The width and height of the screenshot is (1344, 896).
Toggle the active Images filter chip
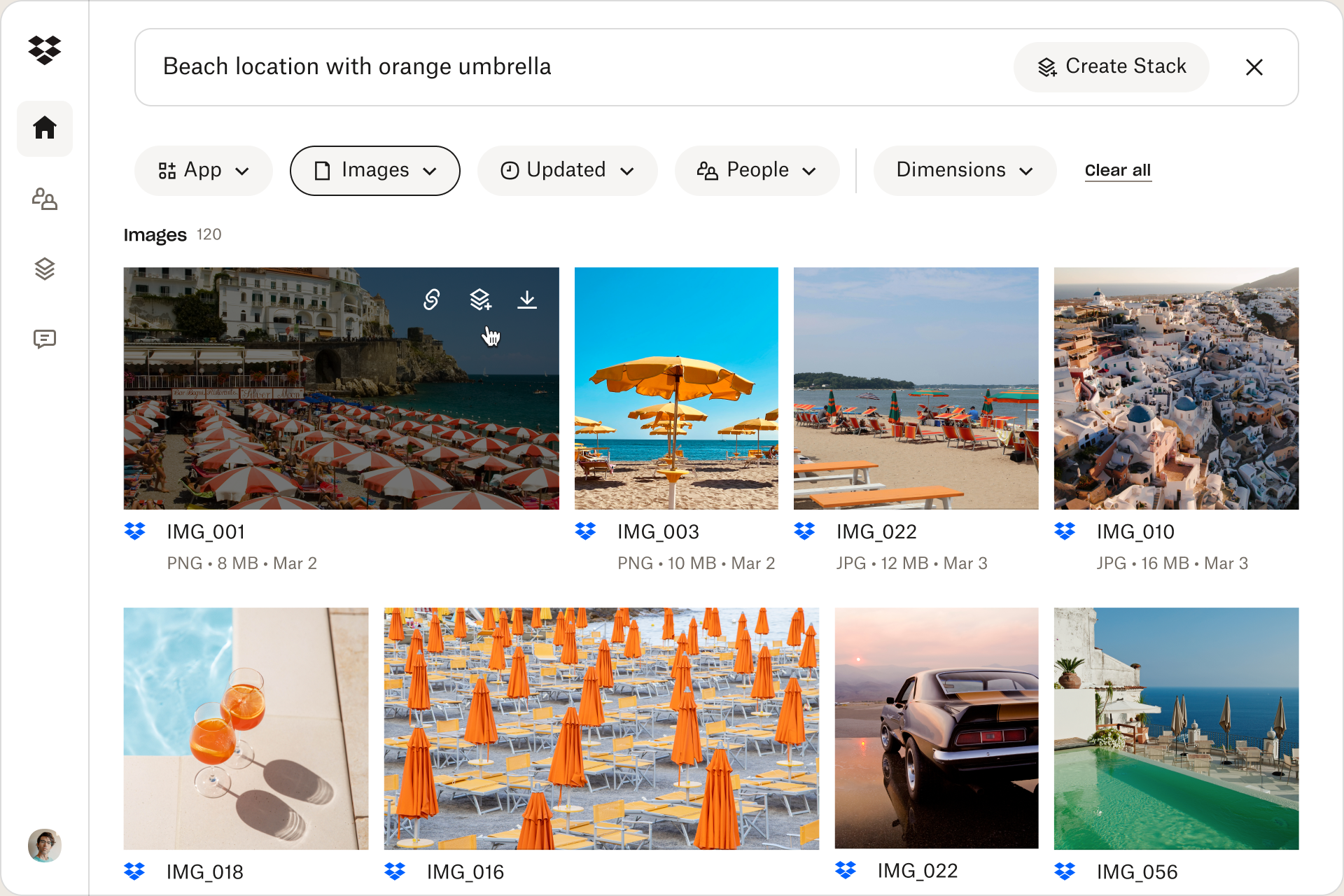point(374,170)
